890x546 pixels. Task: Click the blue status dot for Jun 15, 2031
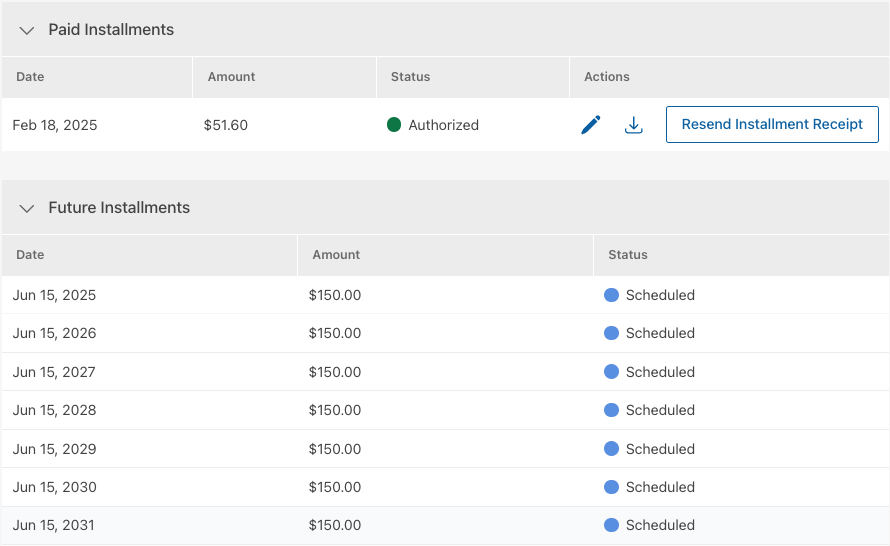(611, 525)
